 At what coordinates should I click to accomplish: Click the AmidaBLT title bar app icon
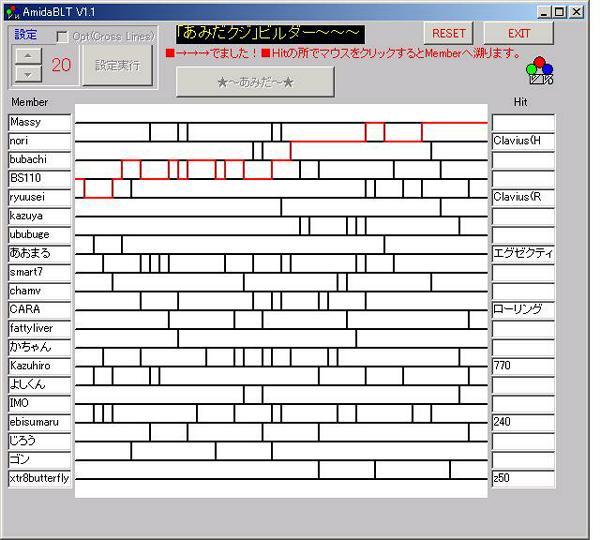pos(11,11)
